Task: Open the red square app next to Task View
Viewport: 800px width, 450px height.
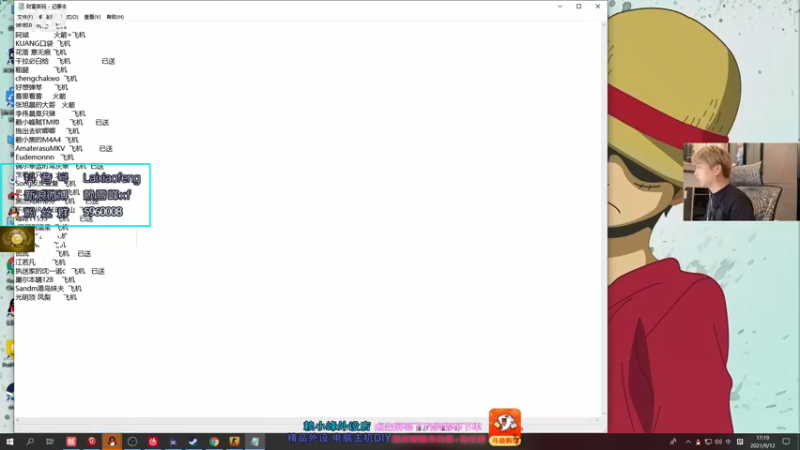Action: (x=71, y=441)
